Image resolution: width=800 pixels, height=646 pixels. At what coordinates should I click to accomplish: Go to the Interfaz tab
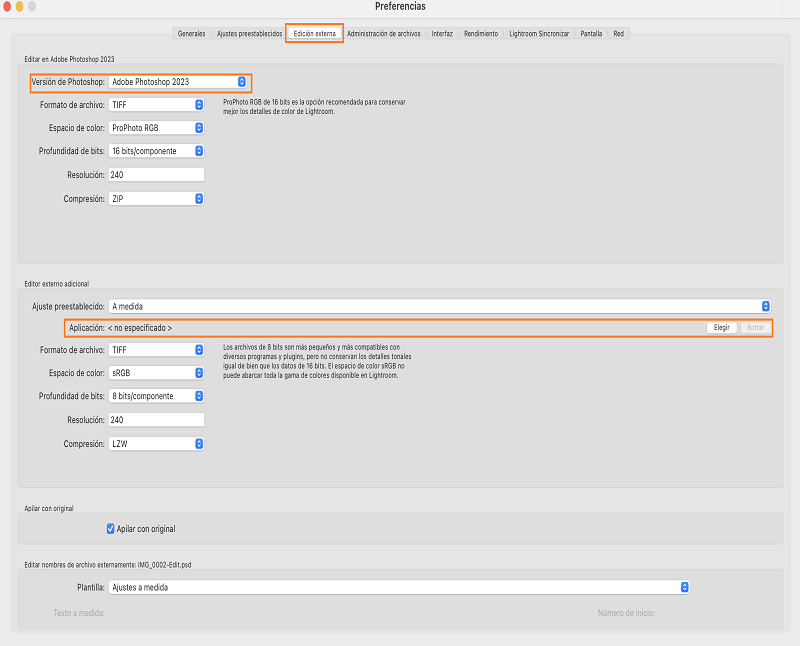442,33
